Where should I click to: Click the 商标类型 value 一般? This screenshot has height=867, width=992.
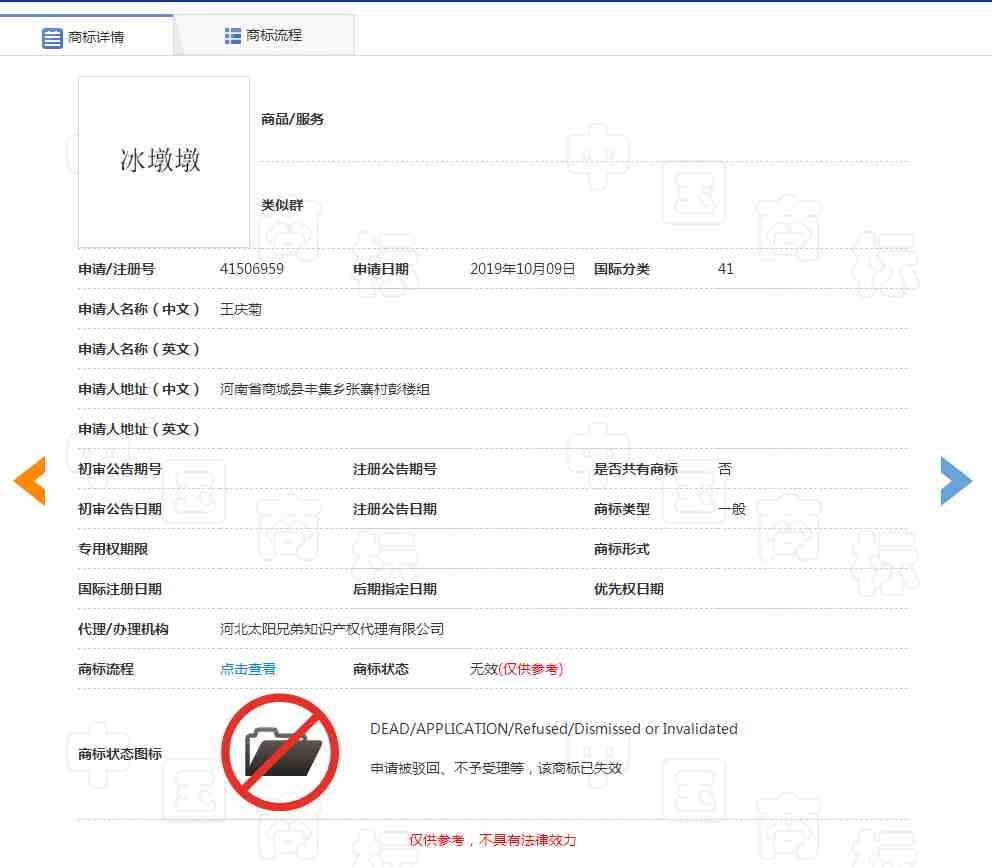pyautogui.click(x=732, y=509)
